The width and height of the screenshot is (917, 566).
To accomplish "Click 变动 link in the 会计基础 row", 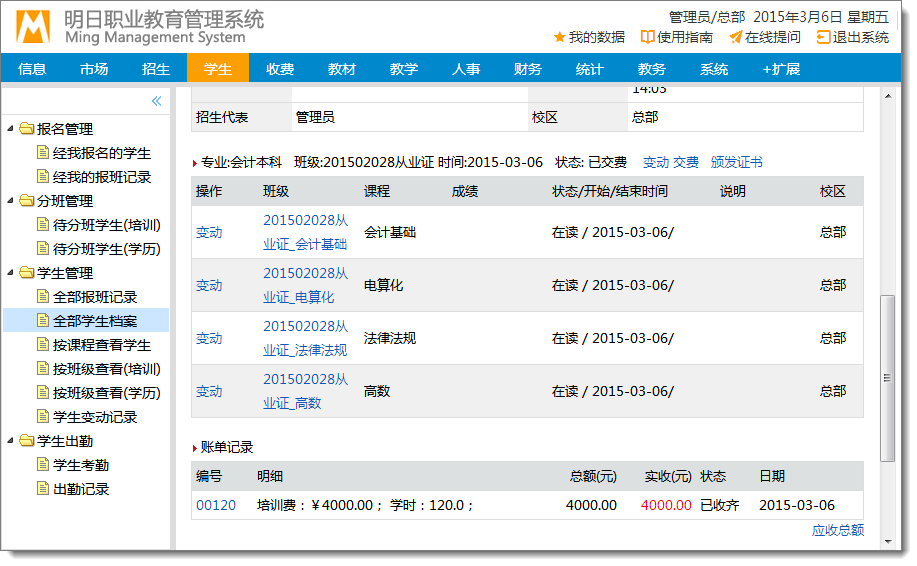I will [x=209, y=232].
